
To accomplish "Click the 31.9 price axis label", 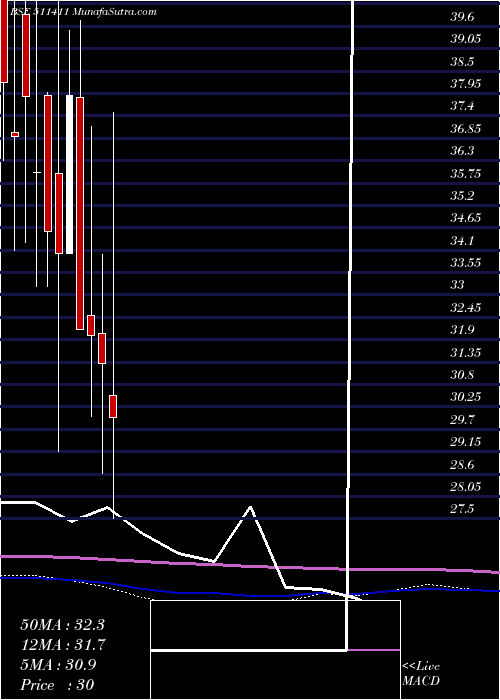I will 462,330.
